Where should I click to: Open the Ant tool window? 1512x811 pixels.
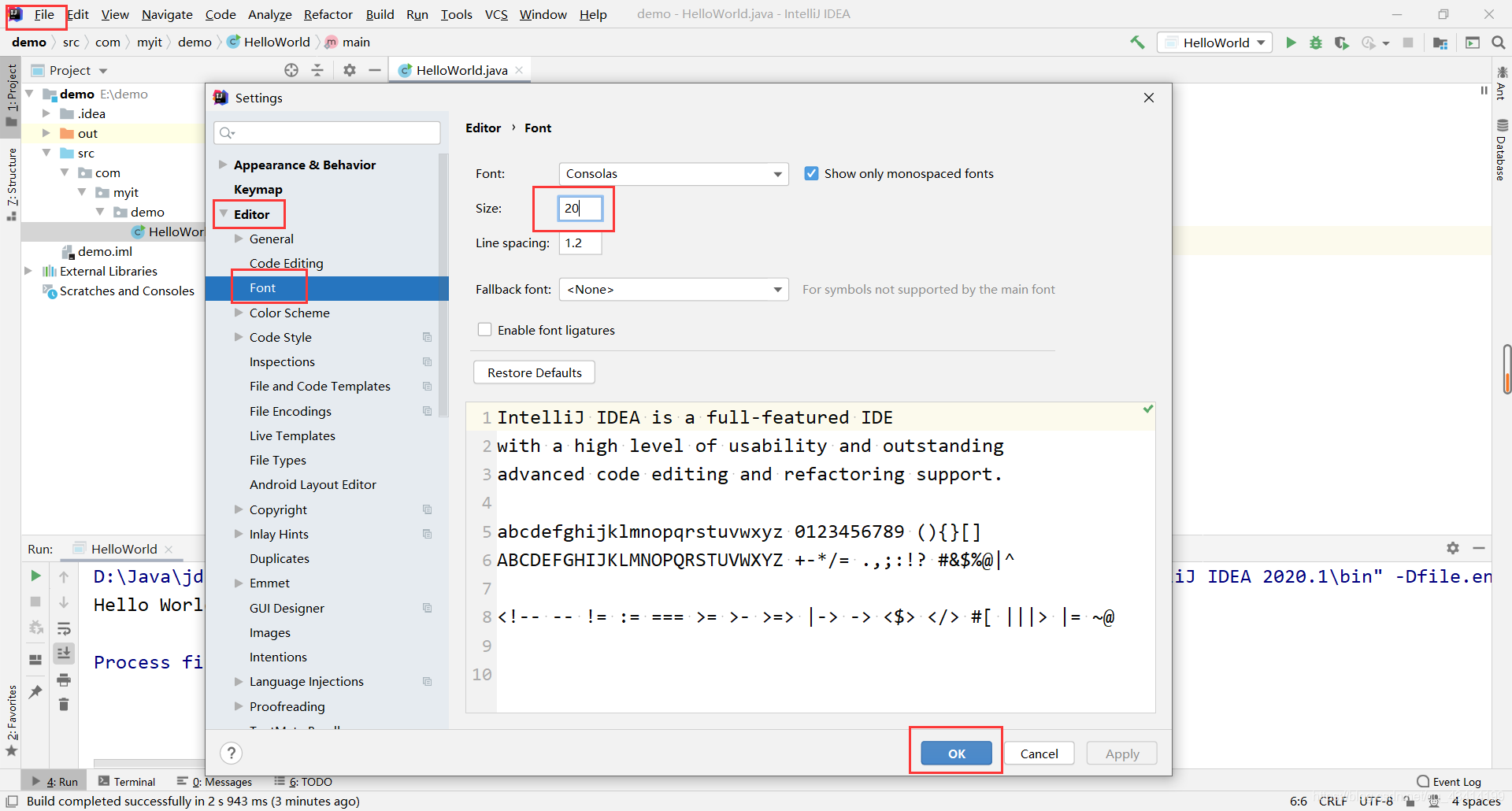1502,83
